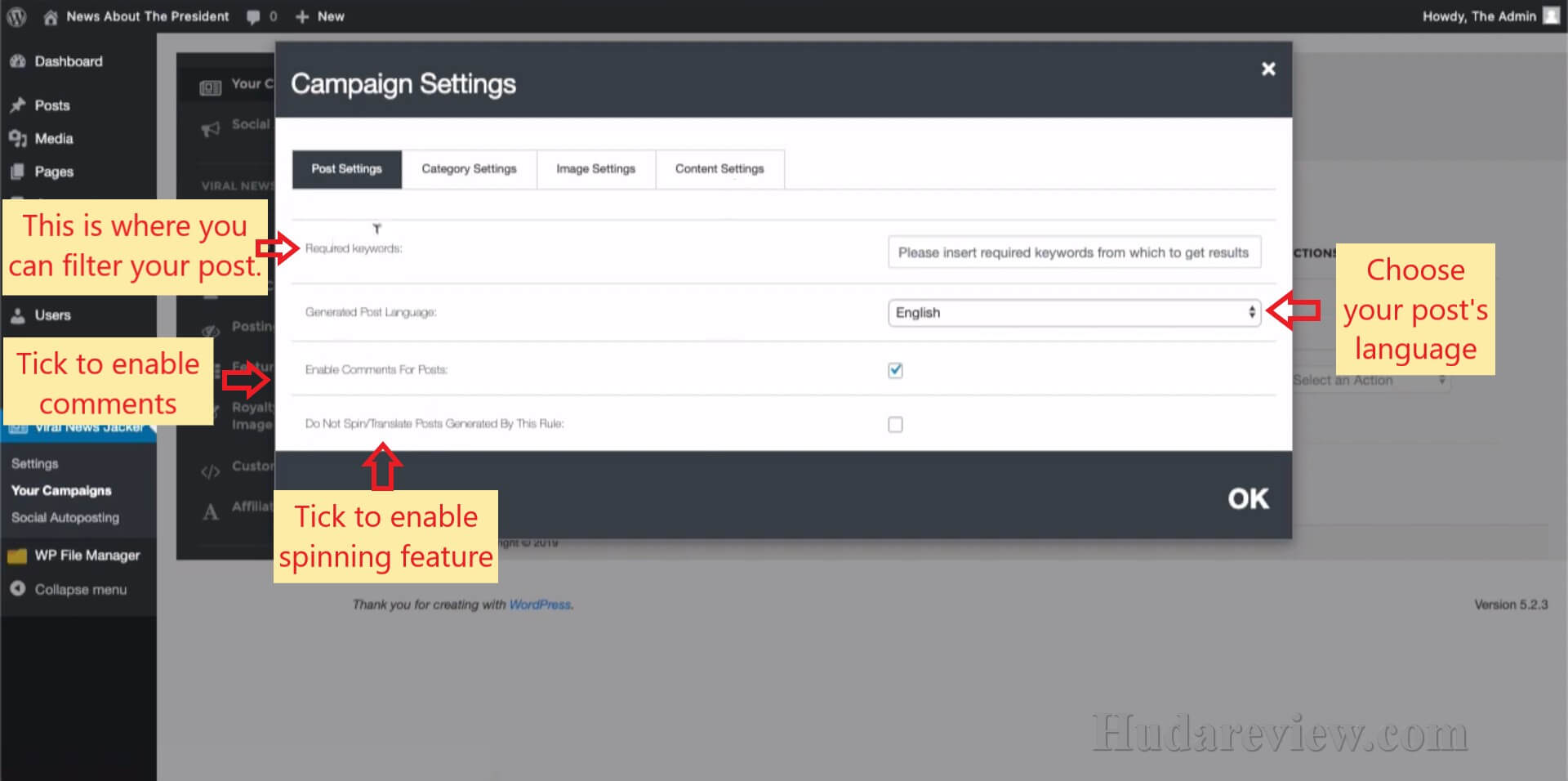Focus the Required keywords input field
This screenshot has height=781, width=1568.
1074,252
